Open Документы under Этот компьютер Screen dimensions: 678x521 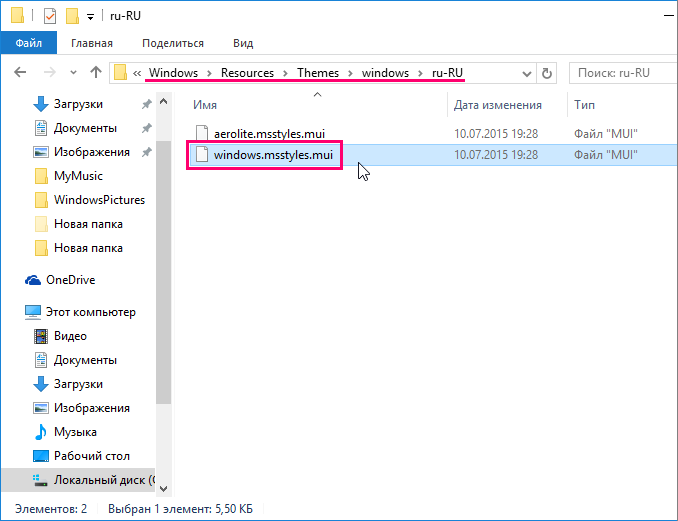(85, 360)
